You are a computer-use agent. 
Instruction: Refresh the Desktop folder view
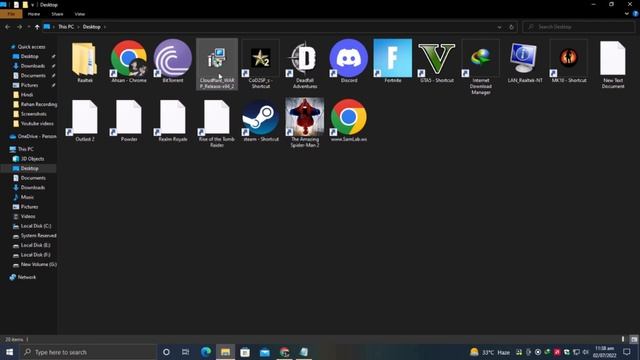click(x=511, y=27)
